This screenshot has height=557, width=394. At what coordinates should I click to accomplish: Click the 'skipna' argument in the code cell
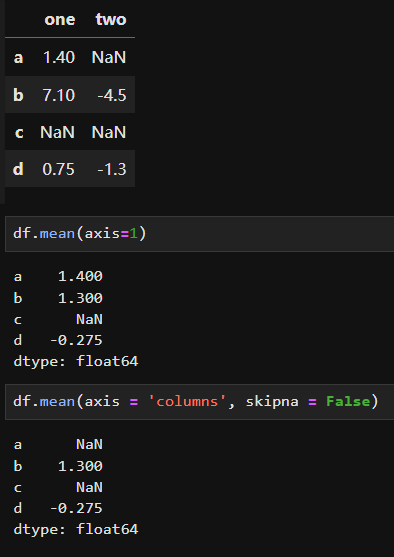point(272,402)
